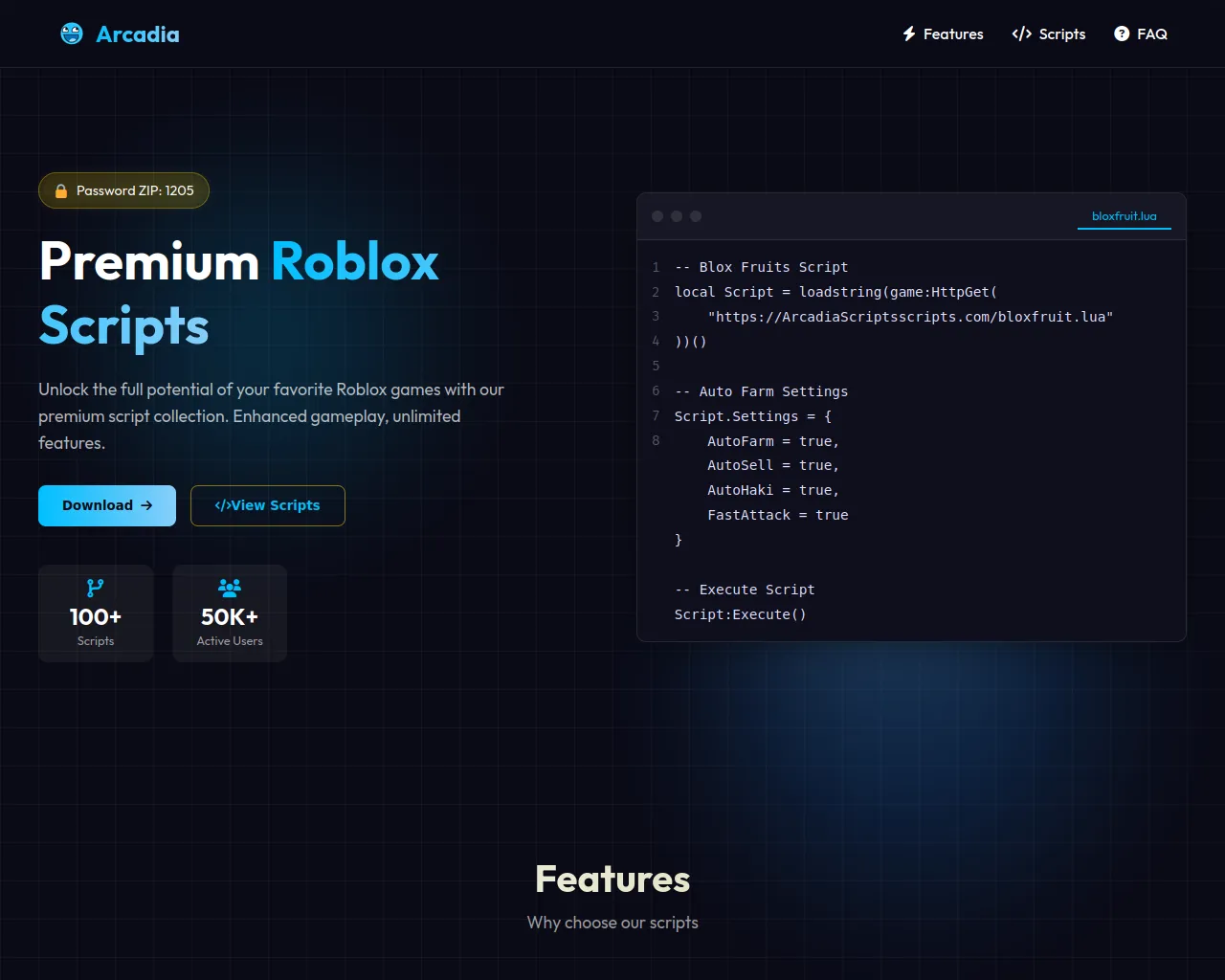This screenshot has height=980, width=1225.
Task: Click the Scripts label under 100+
Action: pyautogui.click(x=96, y=641)
